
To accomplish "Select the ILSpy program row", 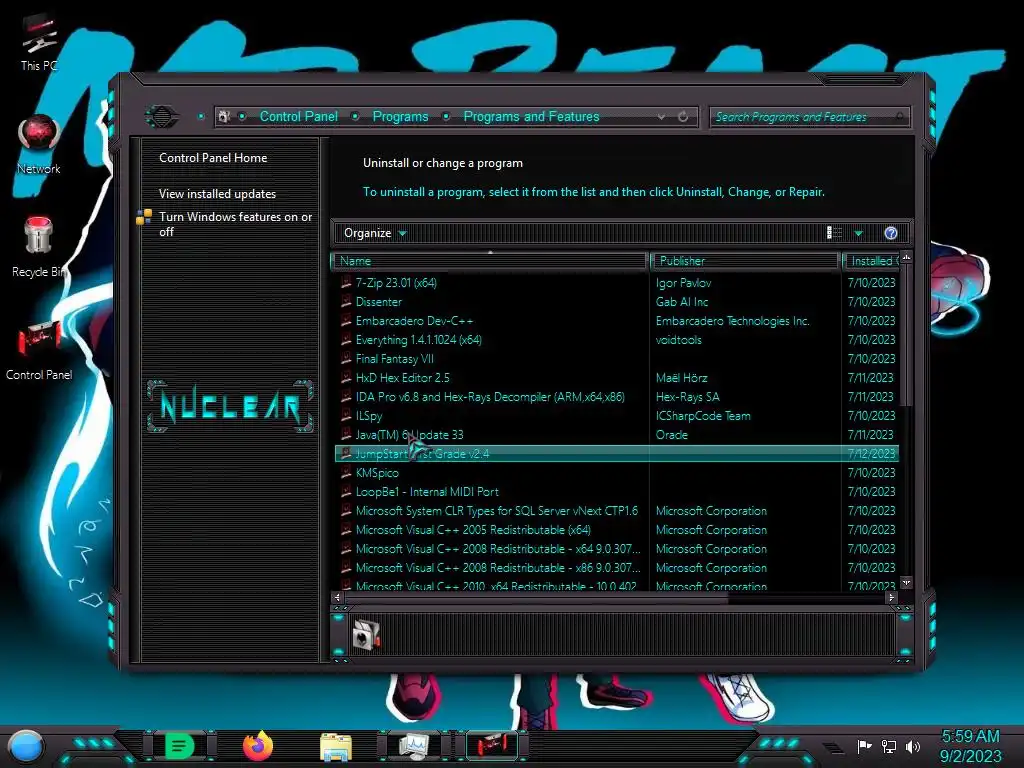I will 616,415.
